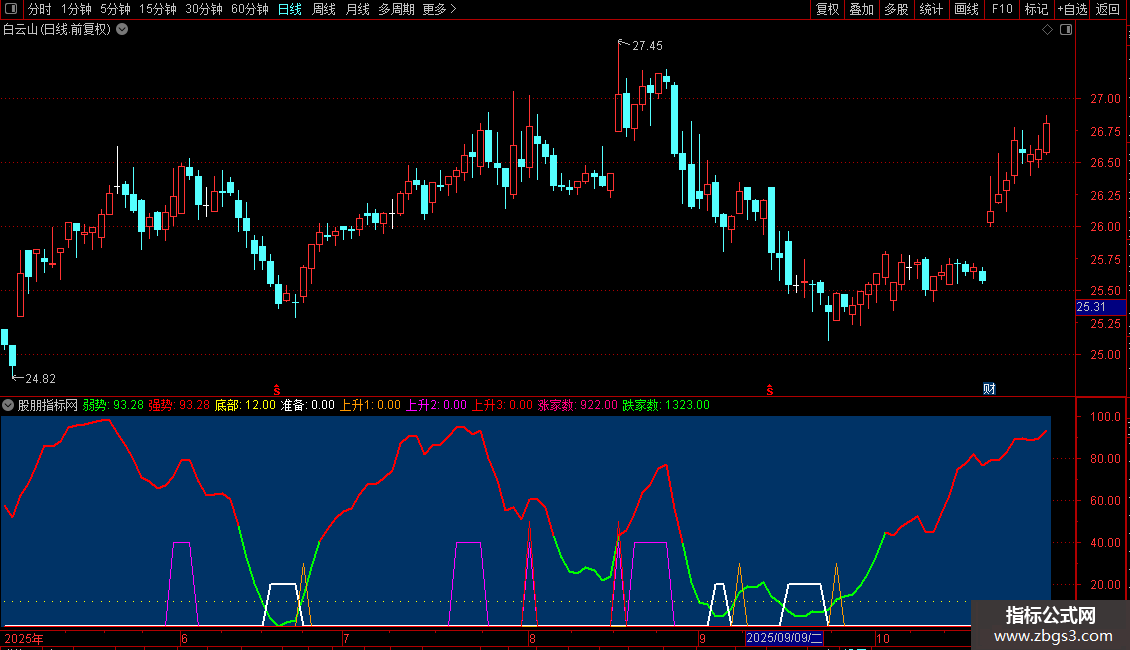Expand the 更多 periods menu
Screen dimensions: 1130x650
click(x=439, y=9)
